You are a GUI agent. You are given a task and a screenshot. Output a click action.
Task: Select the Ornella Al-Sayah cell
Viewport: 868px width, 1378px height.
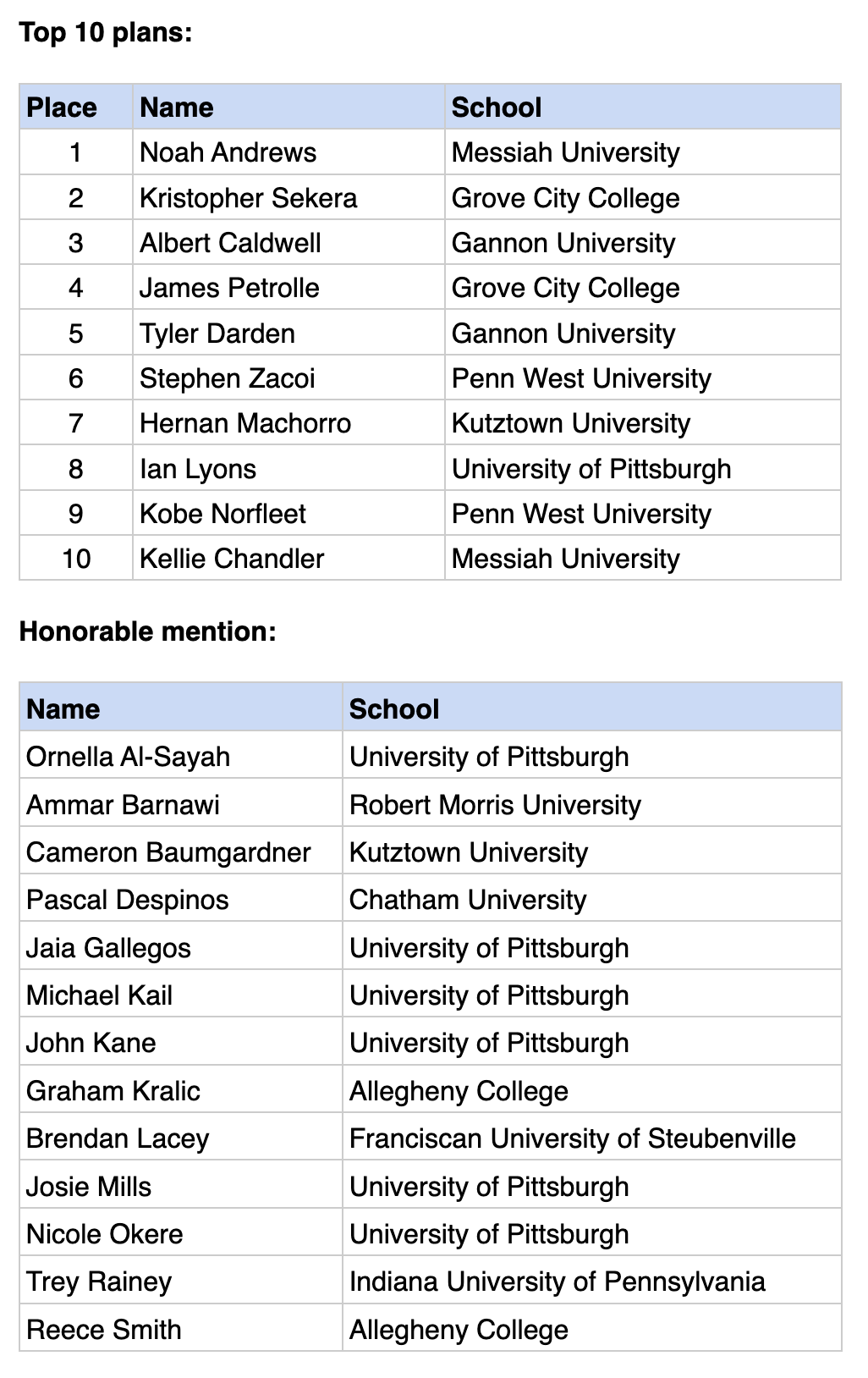coord(128,757)
